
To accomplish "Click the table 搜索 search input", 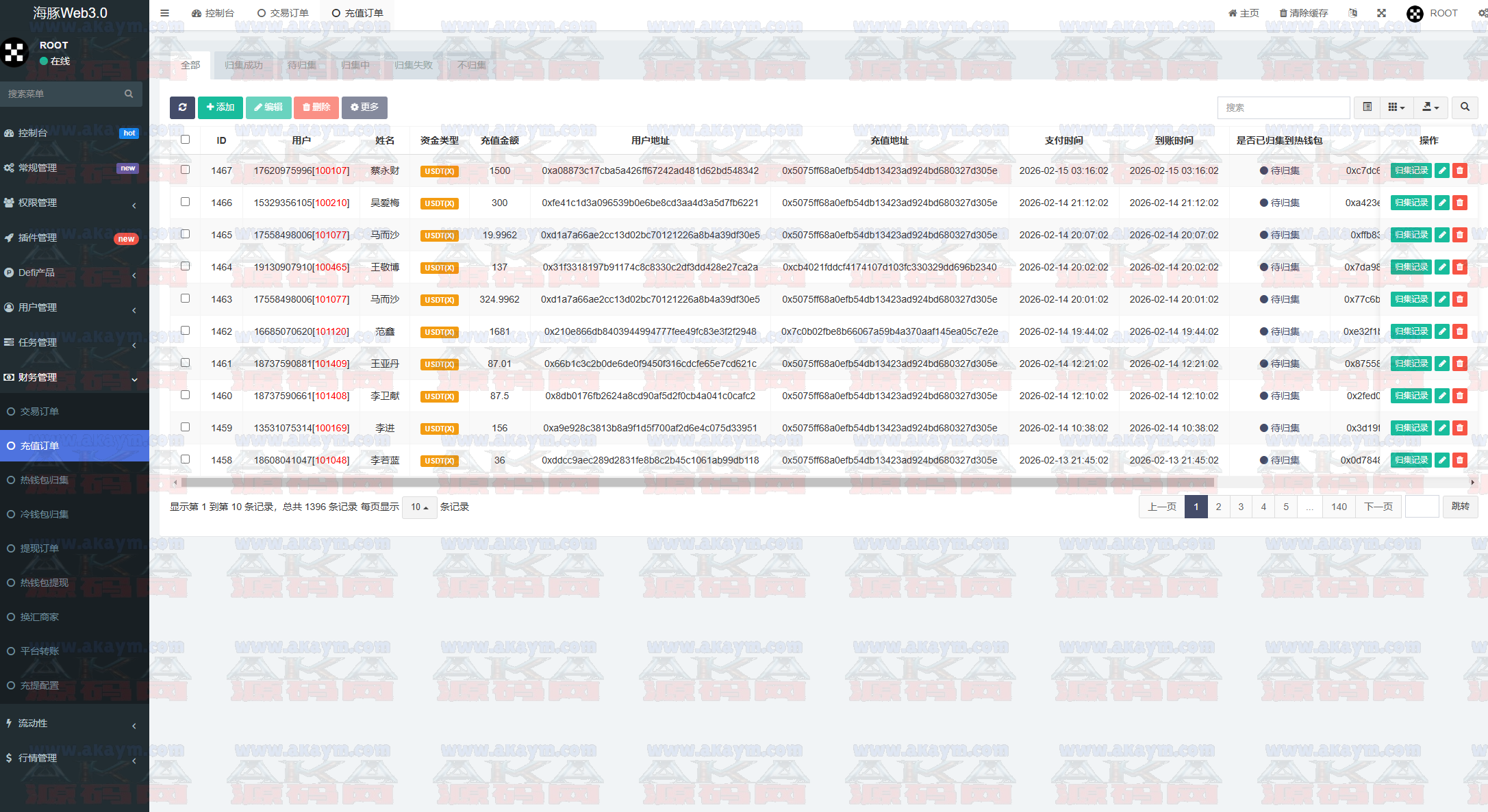I will coord(1283,107).
